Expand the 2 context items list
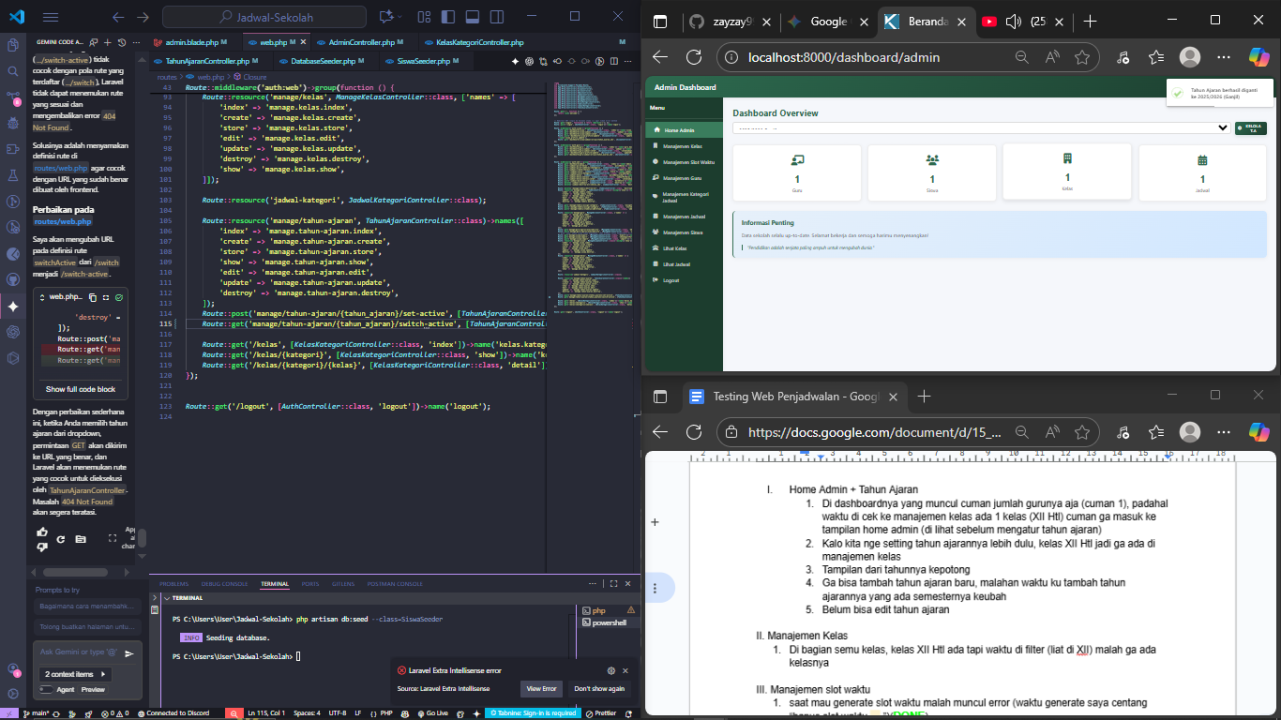 point(76,674)
